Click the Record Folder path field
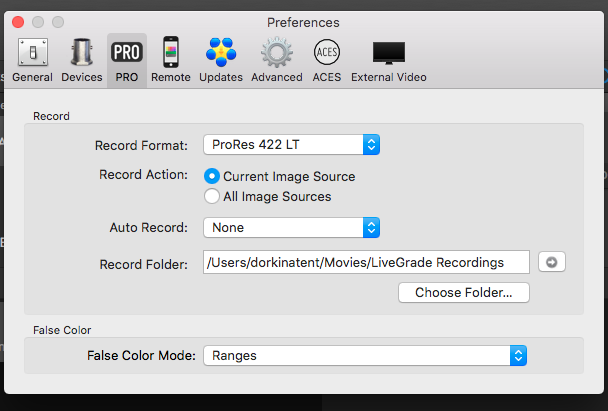This screenshot has height=411, width=608. (x=366, y=262)
